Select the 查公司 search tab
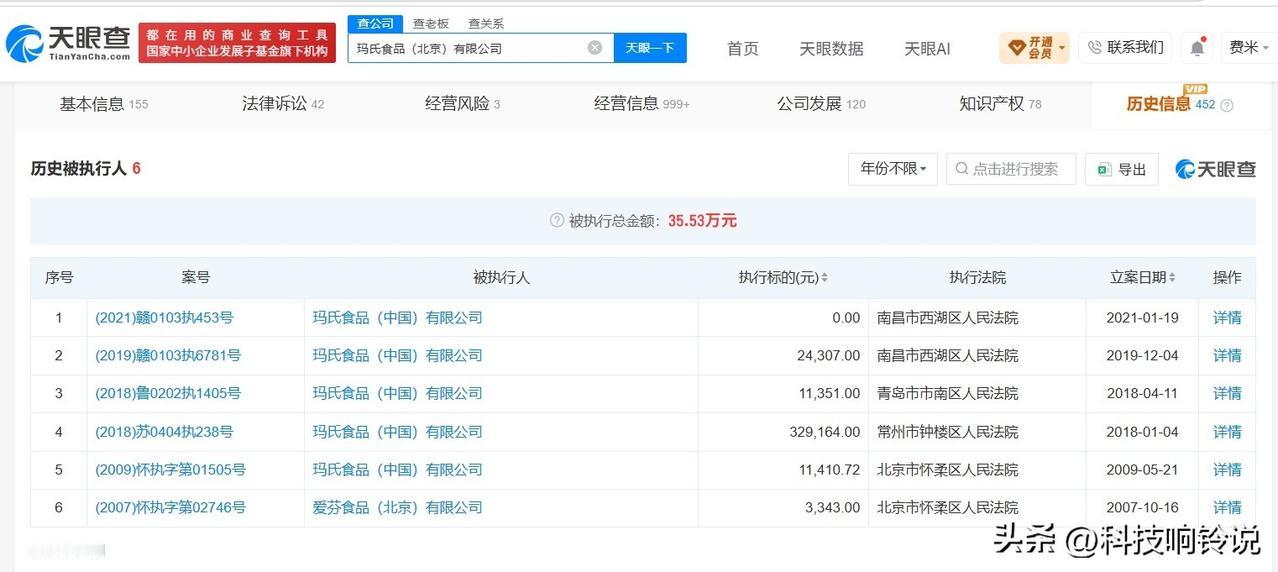The image size is (1278, 572). tap(376, 23)
